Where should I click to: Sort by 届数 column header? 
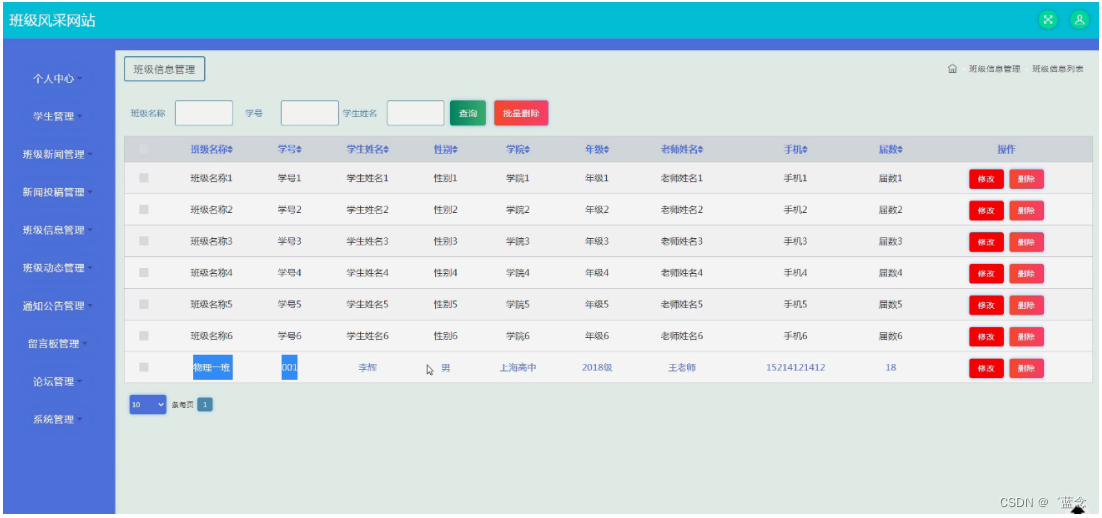(890, 150)
